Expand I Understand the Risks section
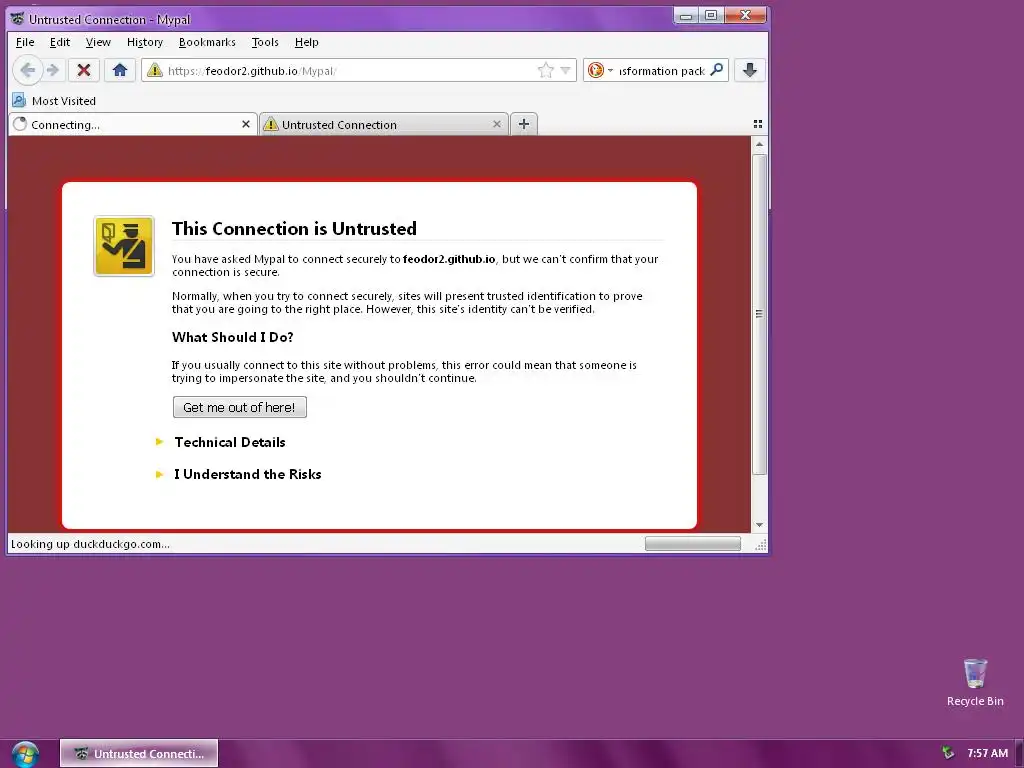Image resolution: width=1024 pixels, height=768 pixels. tap(247, 474)
